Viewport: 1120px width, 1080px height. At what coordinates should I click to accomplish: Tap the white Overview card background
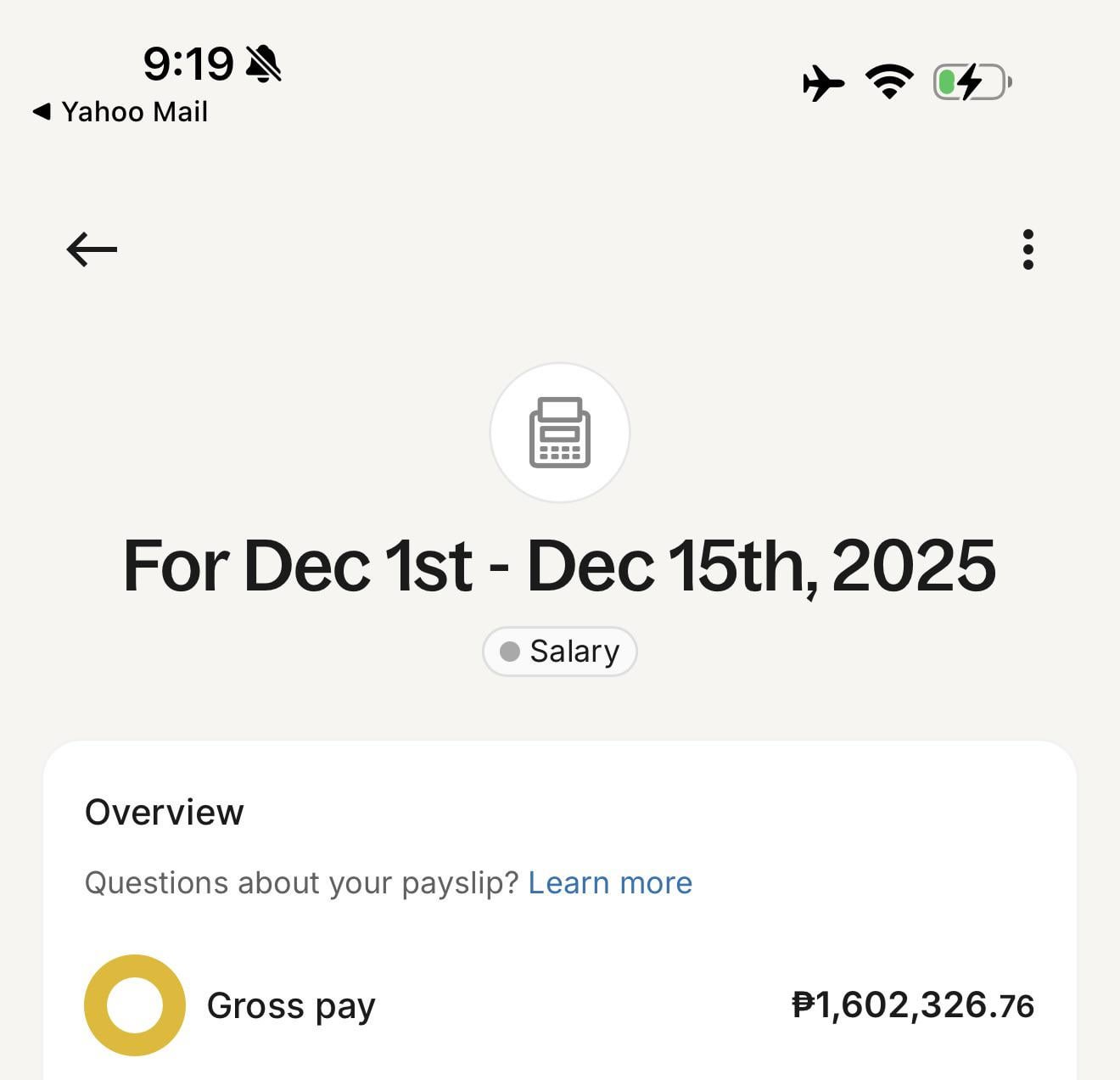[764, 814]
